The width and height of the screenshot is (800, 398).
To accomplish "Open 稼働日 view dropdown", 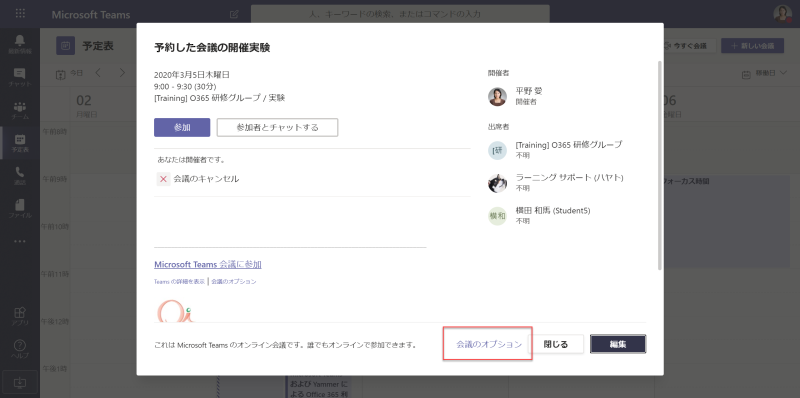I will (x=765, y=73).
